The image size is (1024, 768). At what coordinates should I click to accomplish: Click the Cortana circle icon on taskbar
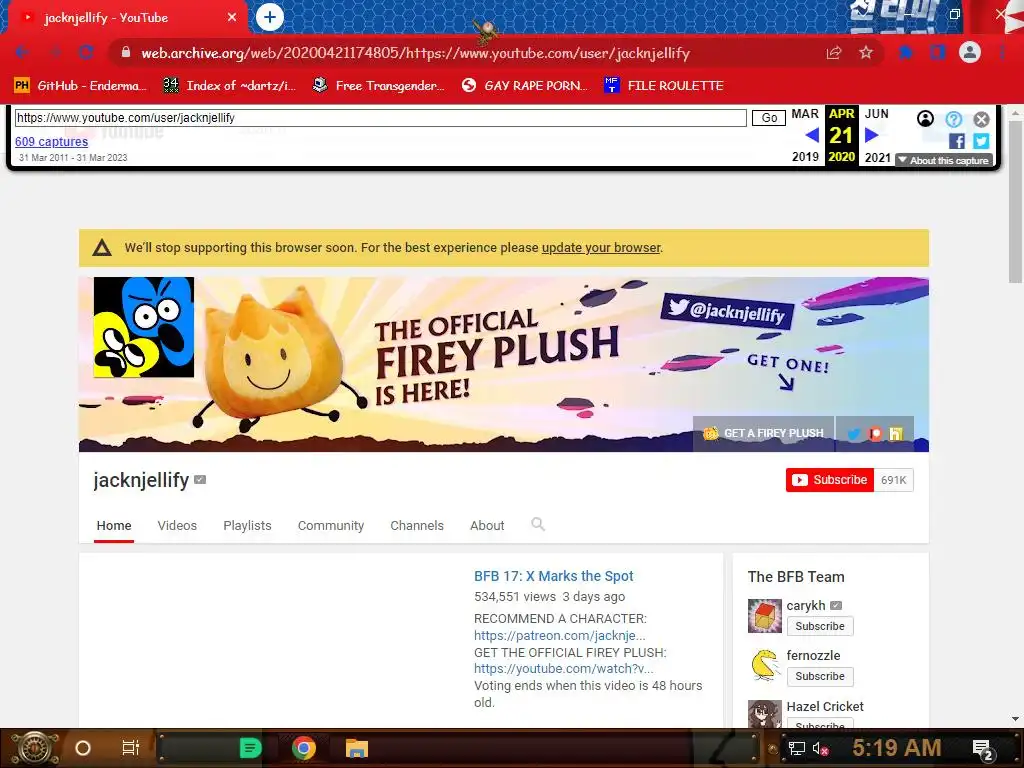coord(83,748)
